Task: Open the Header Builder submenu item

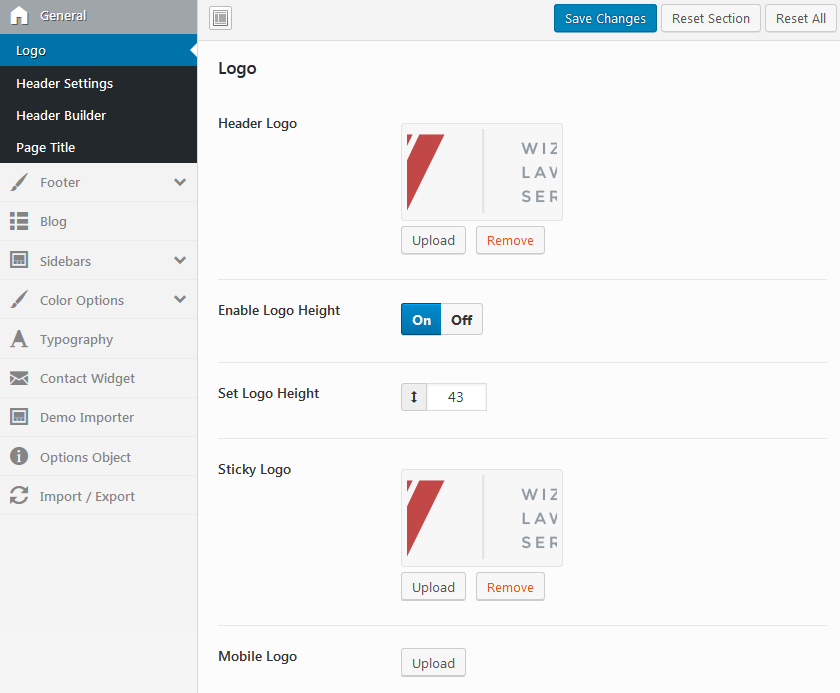Action: point(61,116)
